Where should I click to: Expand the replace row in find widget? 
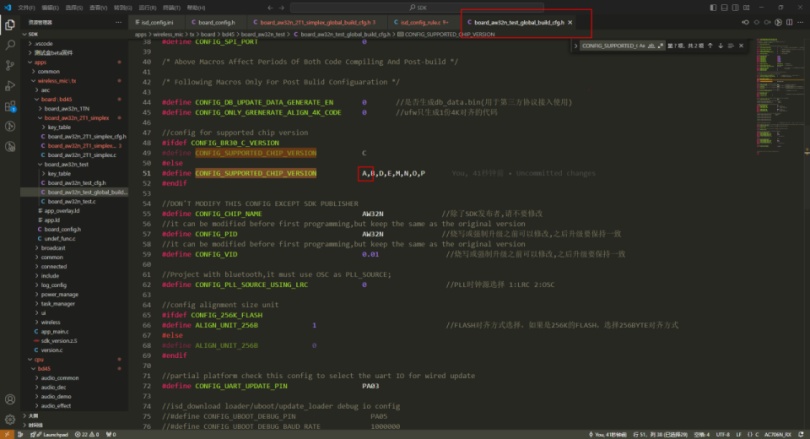pyautogui.click(x=575, y=45)
